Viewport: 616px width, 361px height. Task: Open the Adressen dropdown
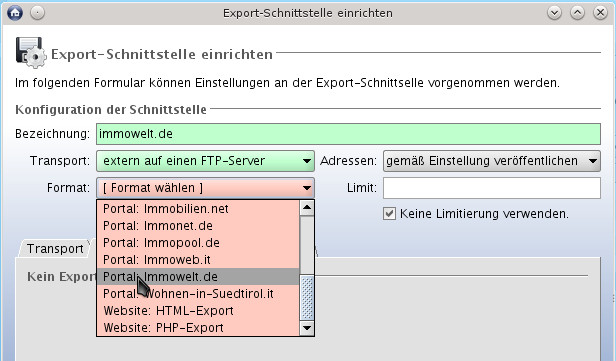pyautogui.click(x=492, y=161)
